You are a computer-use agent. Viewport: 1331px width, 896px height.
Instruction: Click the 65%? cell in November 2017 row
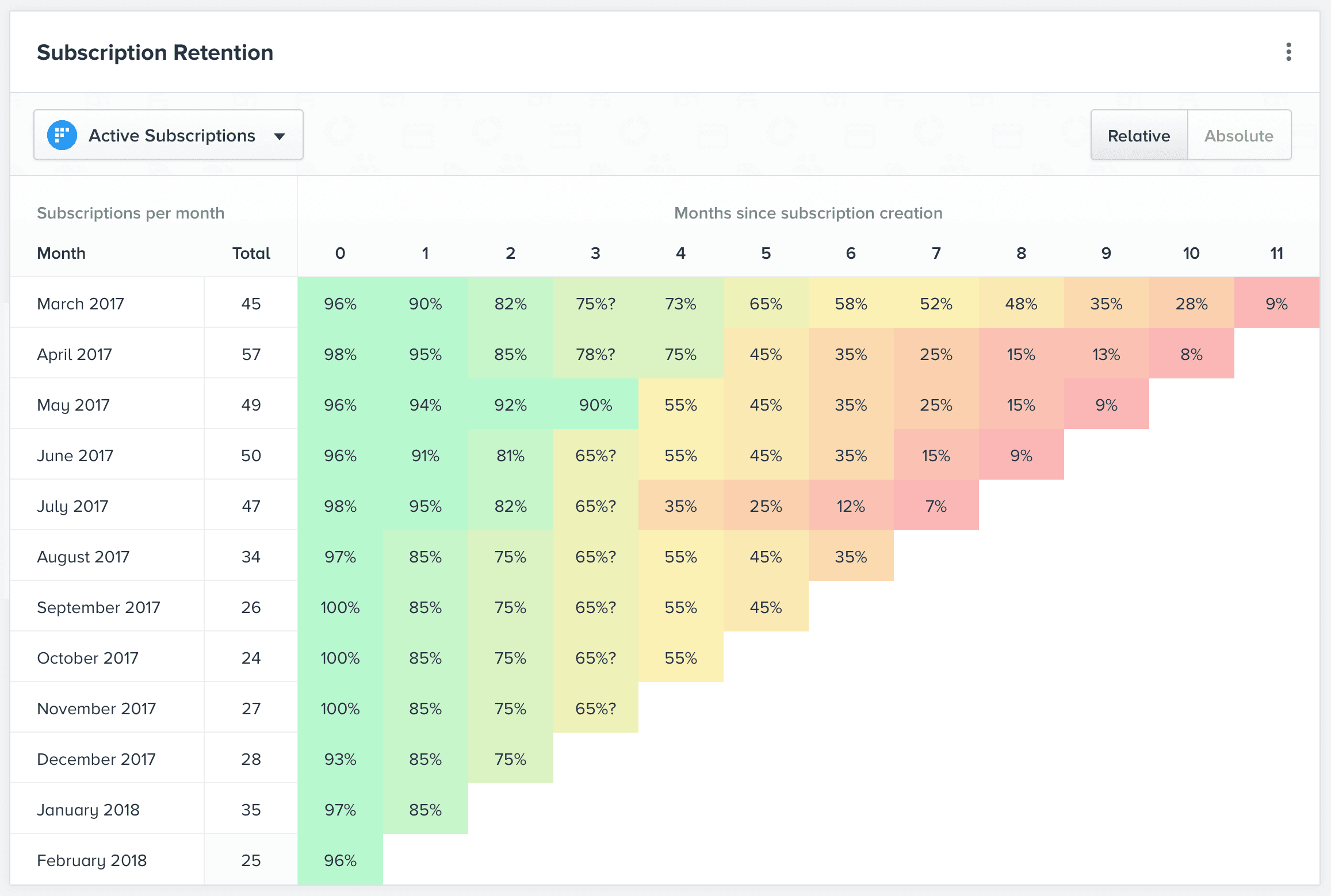tap(596, 707)
